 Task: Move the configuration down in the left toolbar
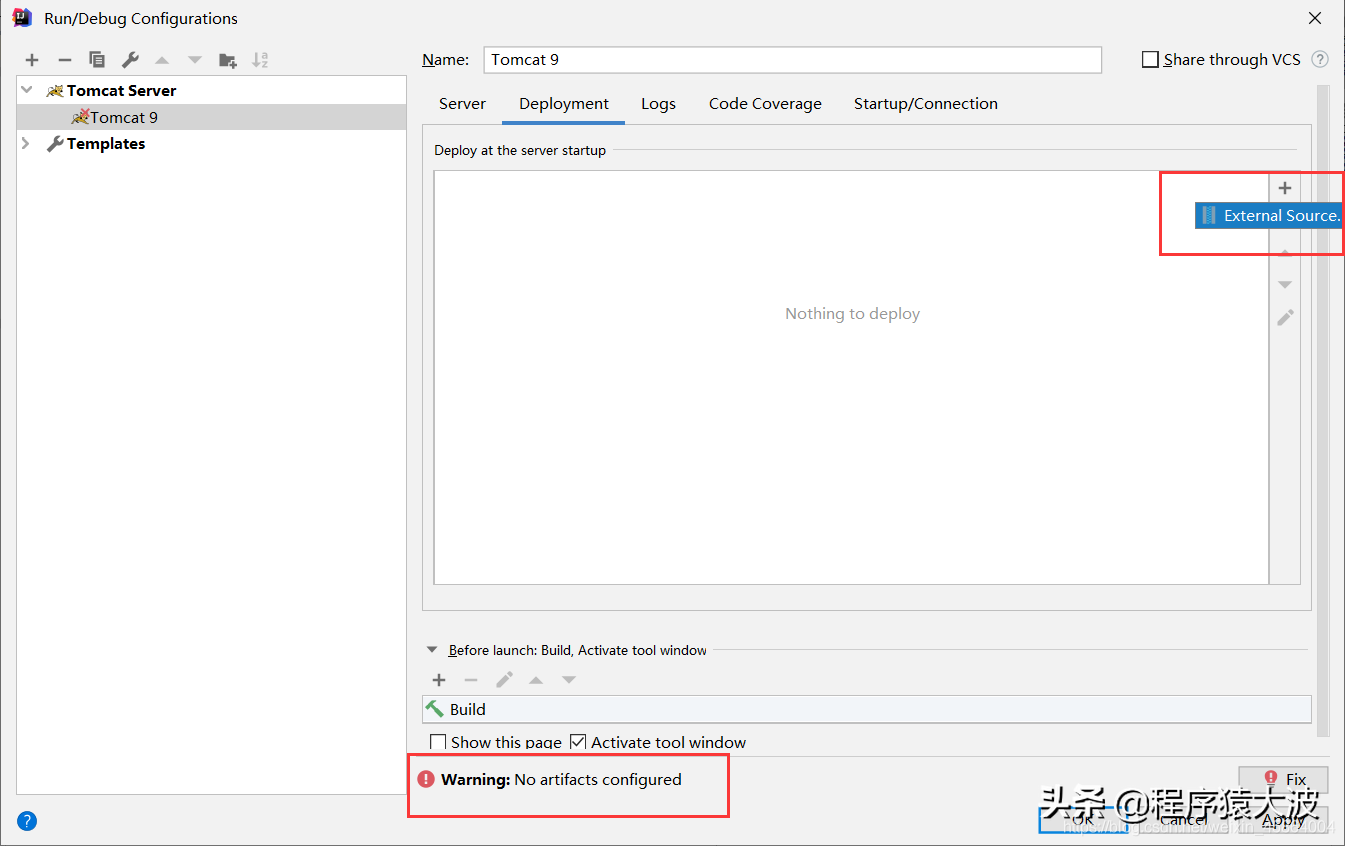click(x=194, y=60)
